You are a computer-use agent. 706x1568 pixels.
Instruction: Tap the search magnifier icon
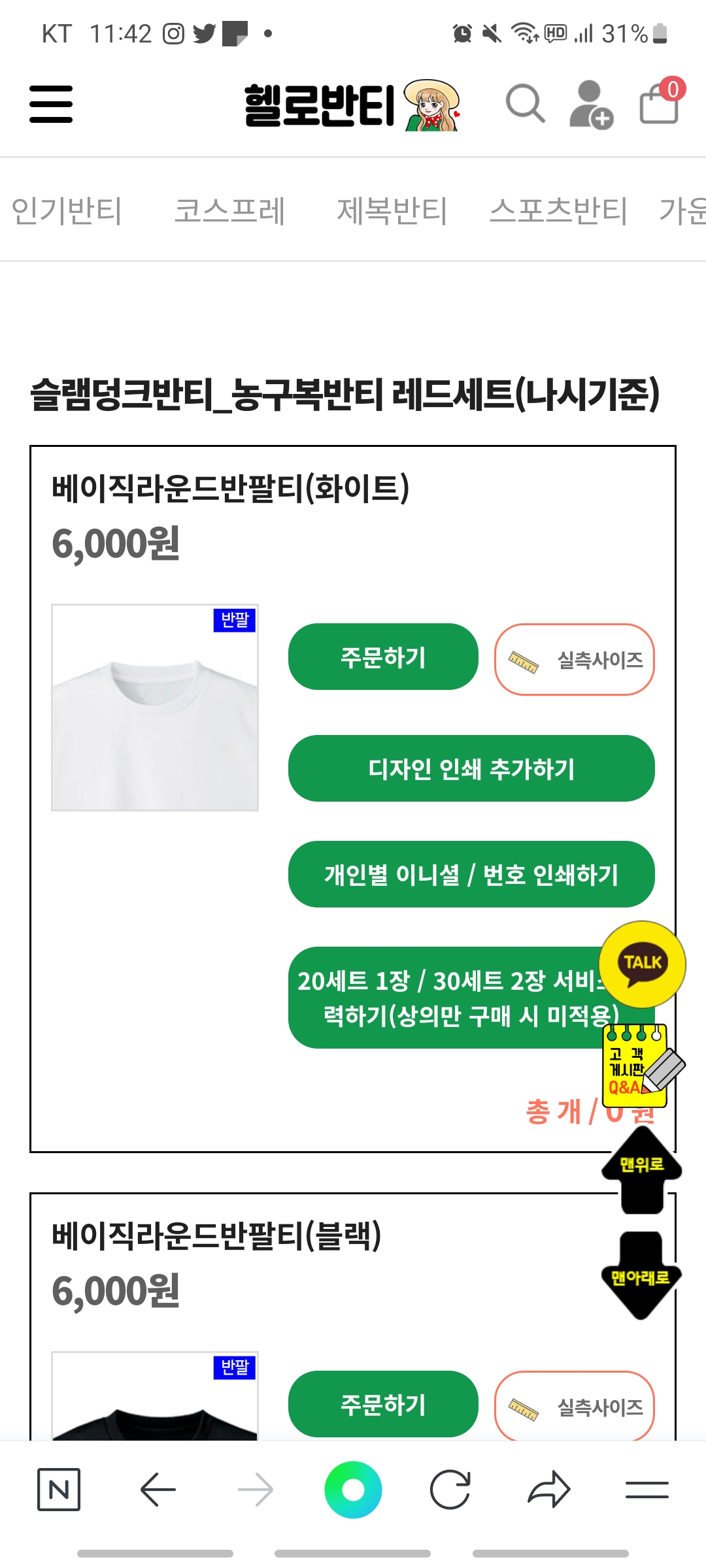point(526,103)
